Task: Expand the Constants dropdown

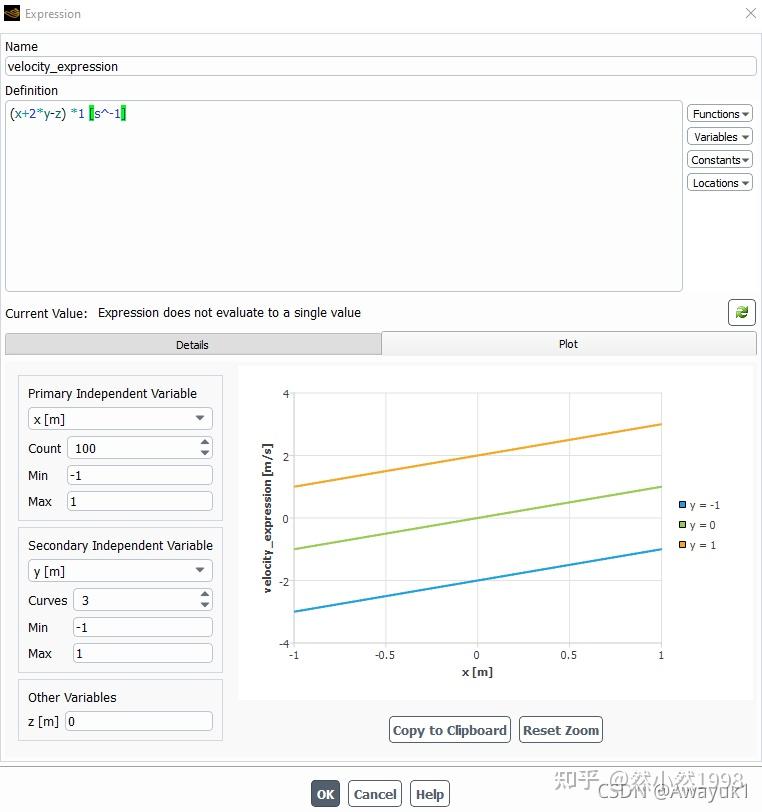Action: point(720,160)
